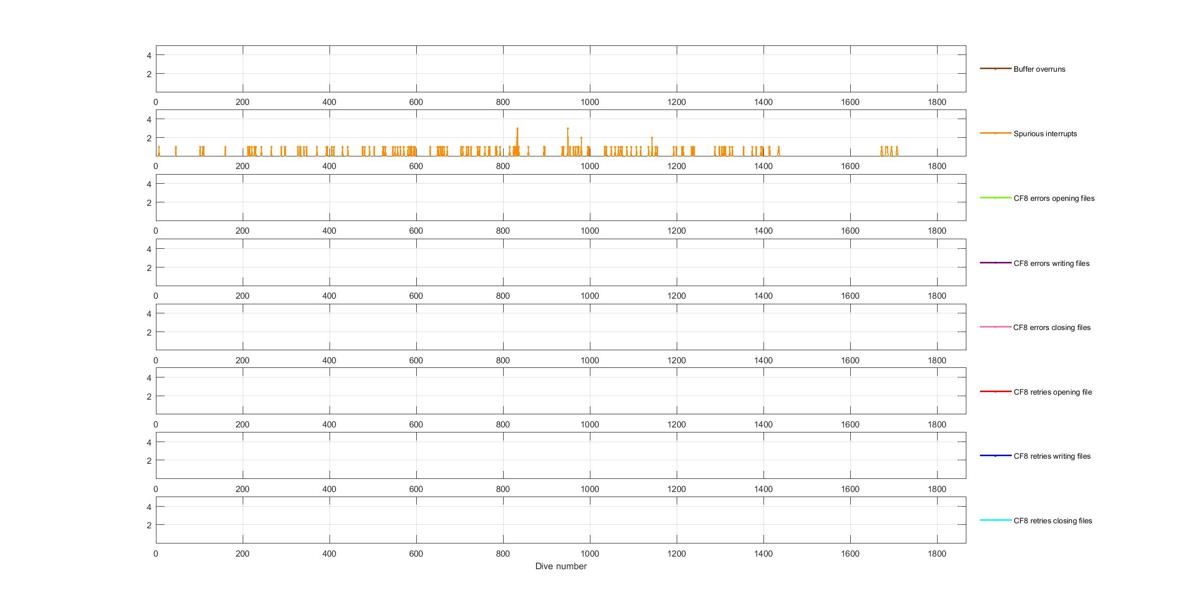Viewport: 1200px width, 611px height.
Task: Pick the purple CF8 errors writing files line sample
Action: (995, 263)
